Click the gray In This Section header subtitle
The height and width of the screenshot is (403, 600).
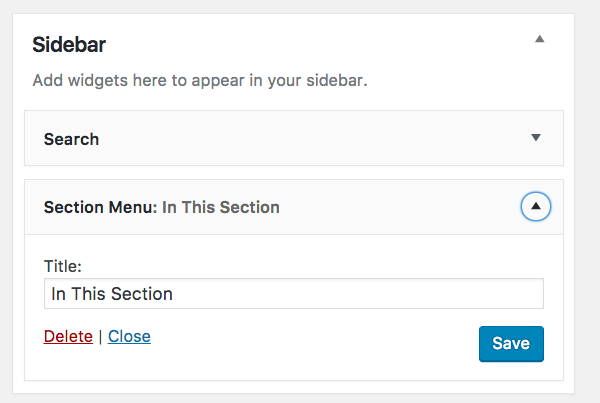(221, 208)
